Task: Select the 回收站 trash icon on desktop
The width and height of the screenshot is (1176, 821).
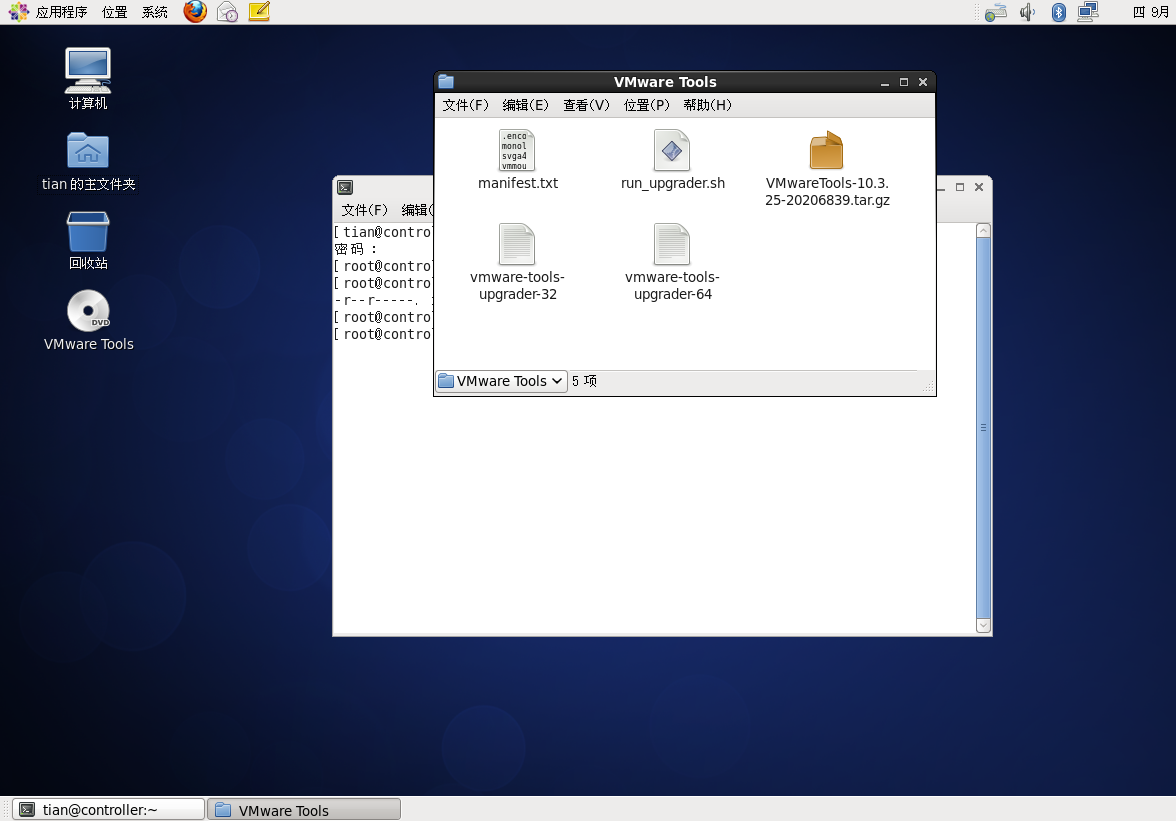Action: coord(88,240)
